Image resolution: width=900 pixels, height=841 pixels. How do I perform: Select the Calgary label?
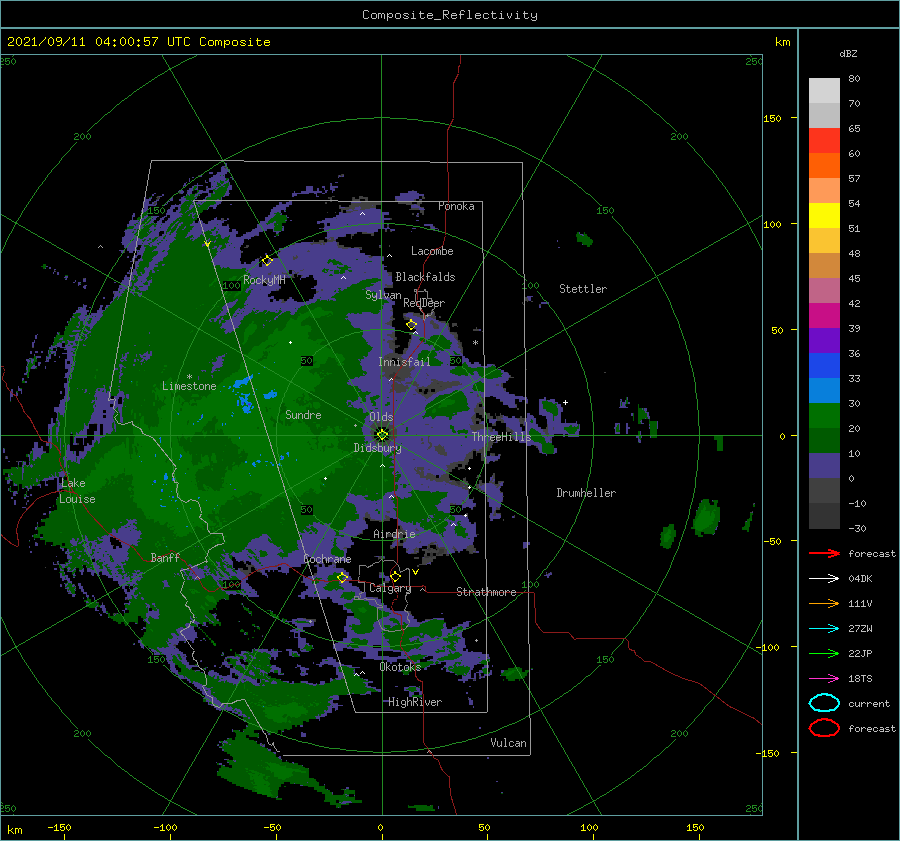click(390, 588)
